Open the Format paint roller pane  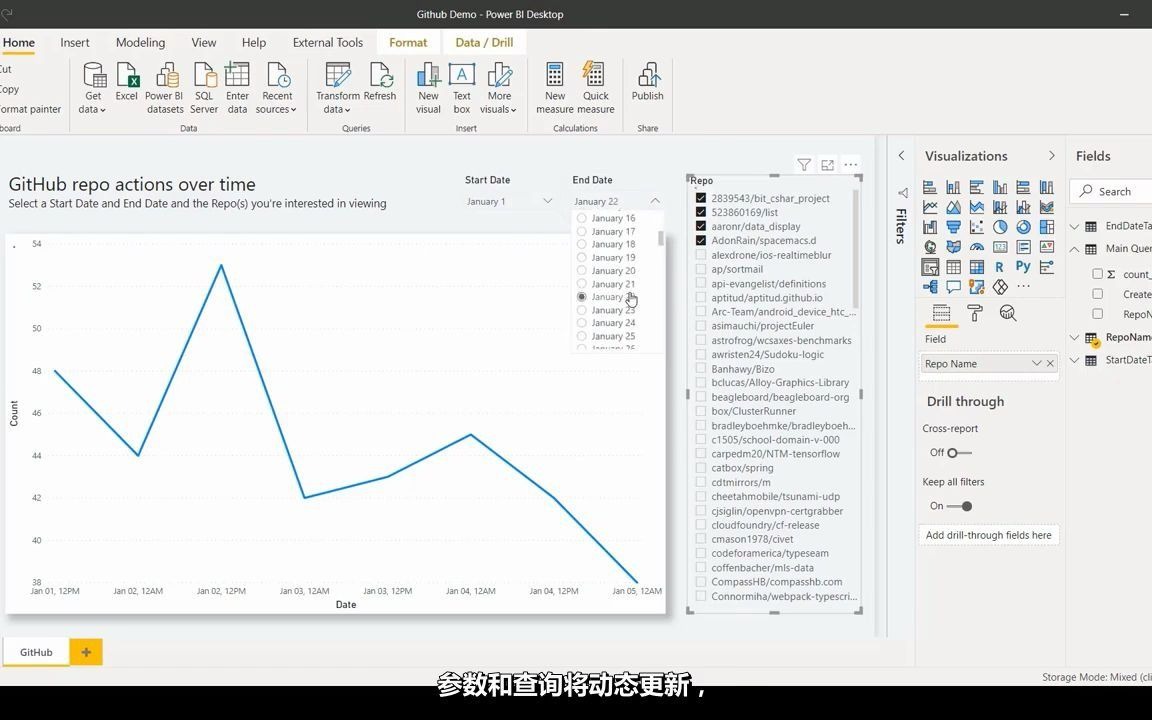tap(975, 312)
